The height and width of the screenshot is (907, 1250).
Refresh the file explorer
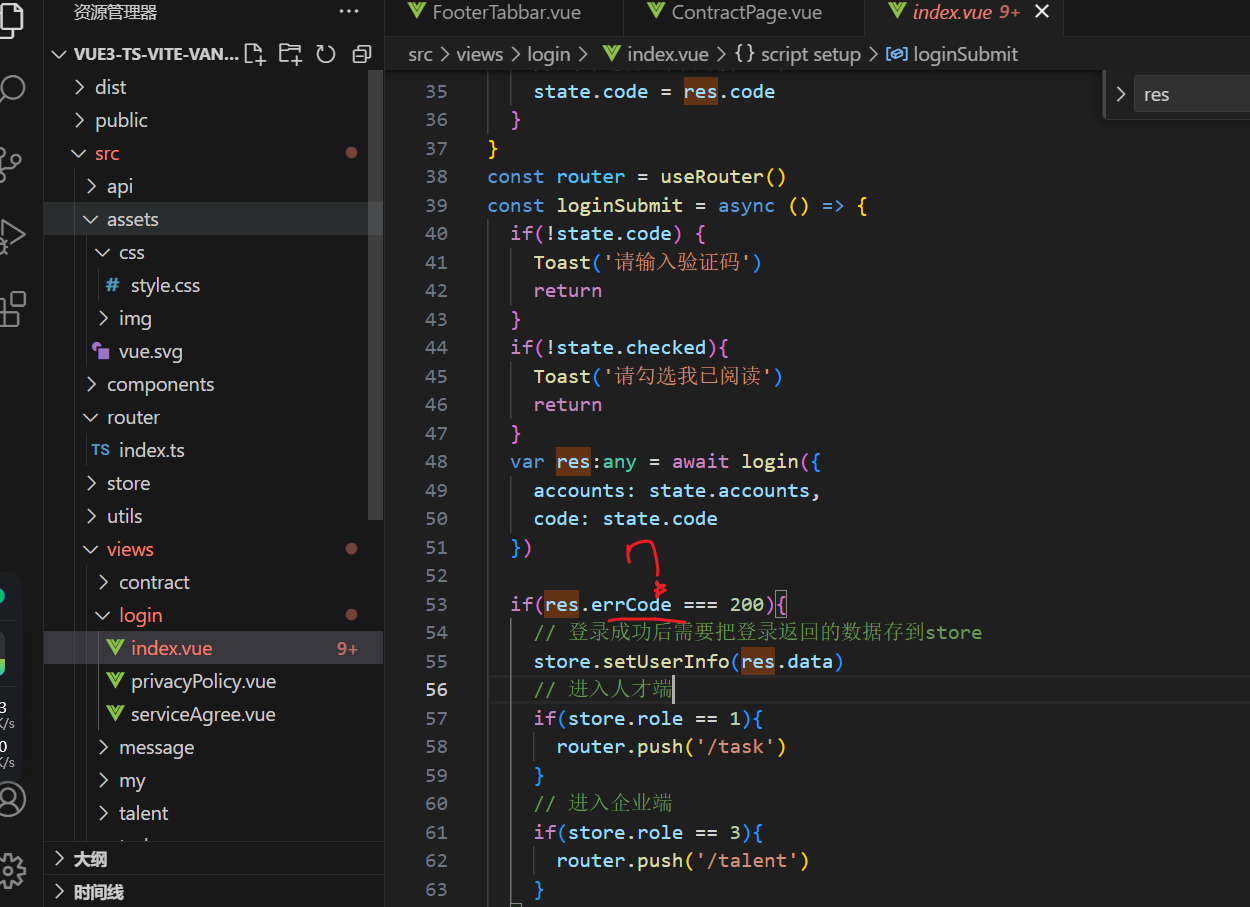tap(326, 54)
